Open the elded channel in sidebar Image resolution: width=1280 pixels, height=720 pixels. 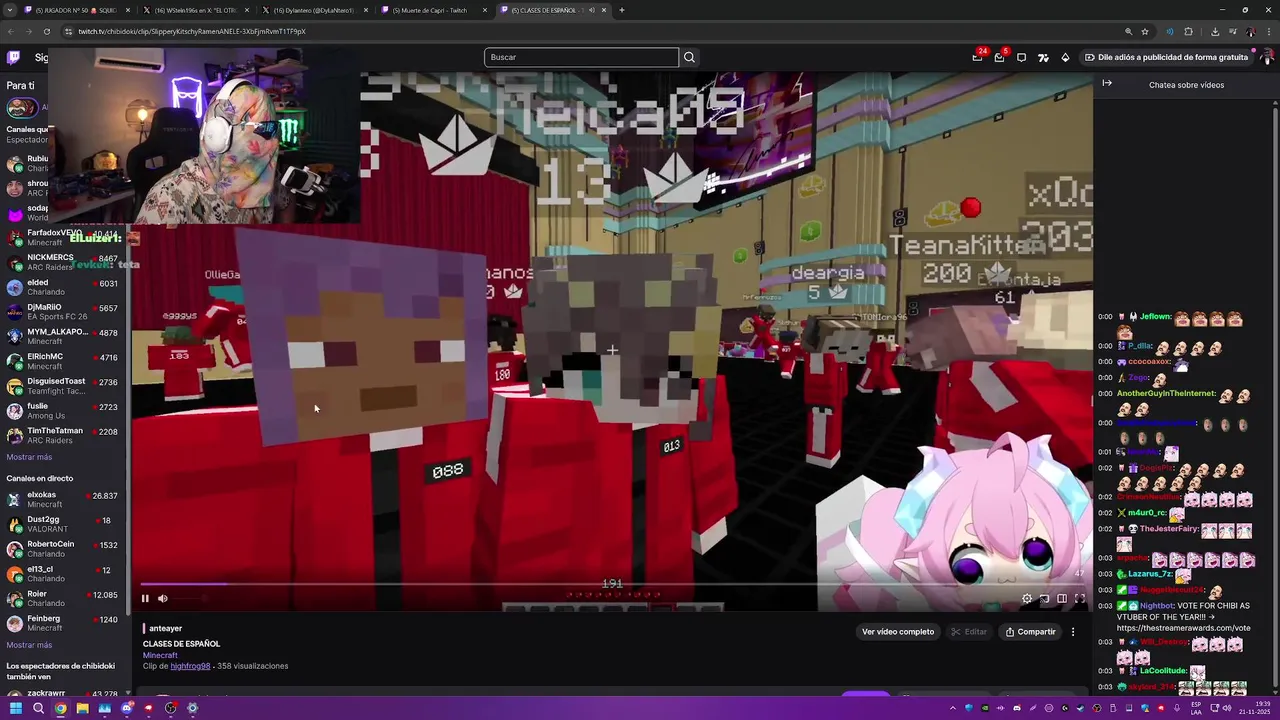63,287
